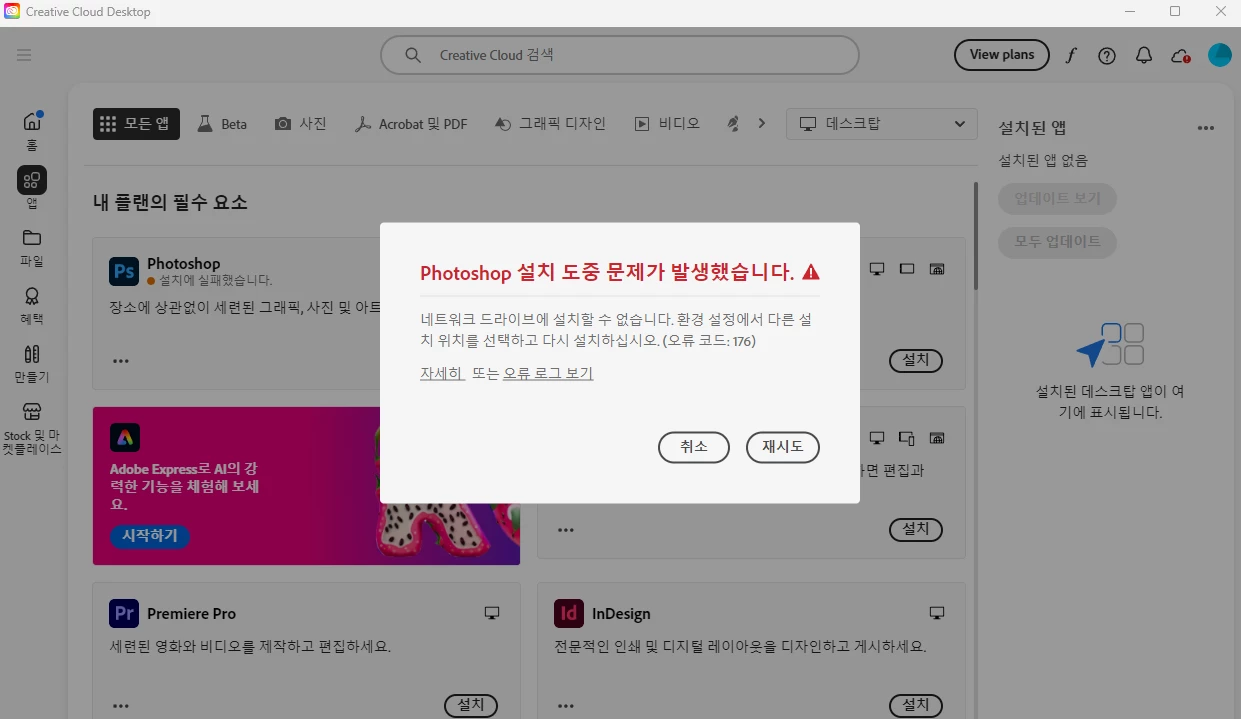Install Premiere Pro with 설치 button

(x=471, y=705)
